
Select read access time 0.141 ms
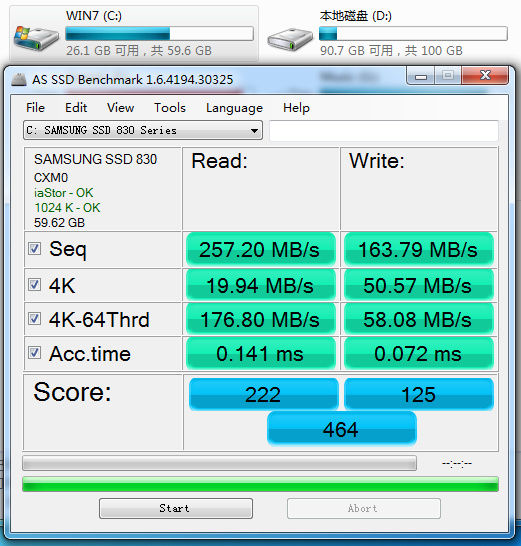(x=260, y=353)
